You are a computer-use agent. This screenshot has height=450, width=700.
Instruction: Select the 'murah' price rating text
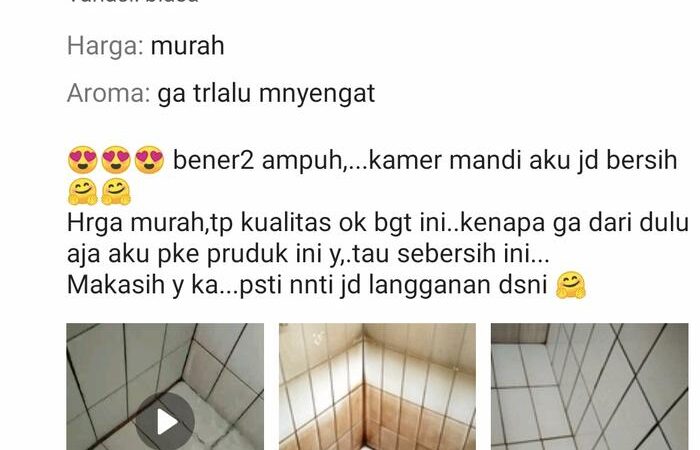coord(188,46)
